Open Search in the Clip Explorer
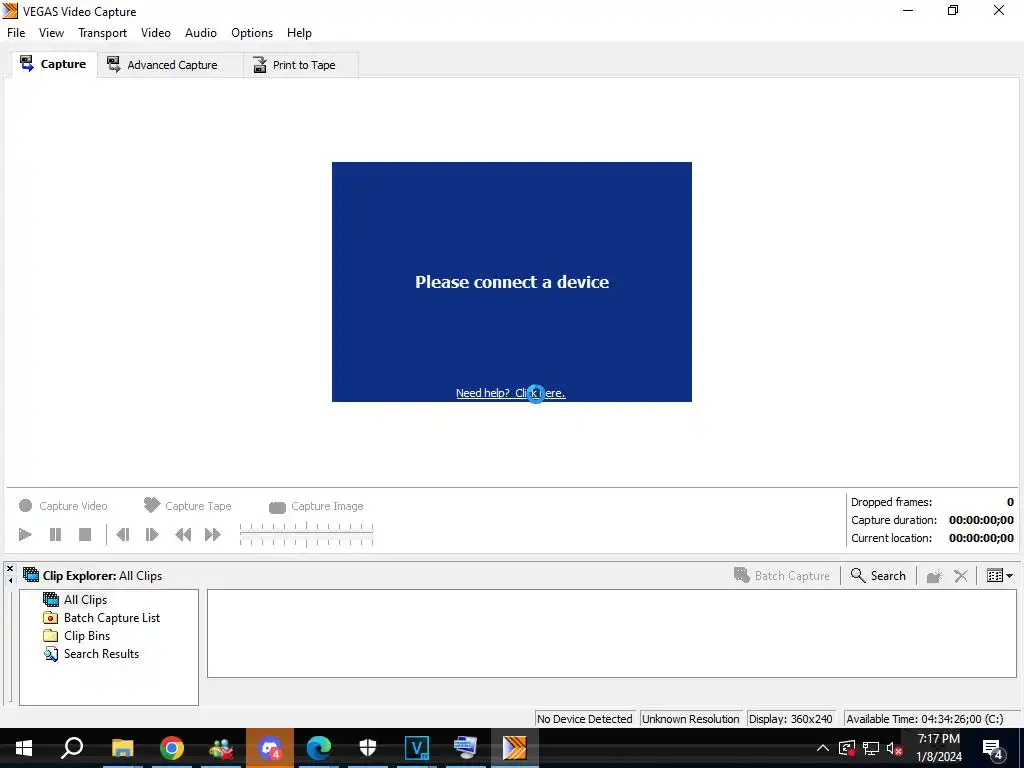 [x=878, y=576]
